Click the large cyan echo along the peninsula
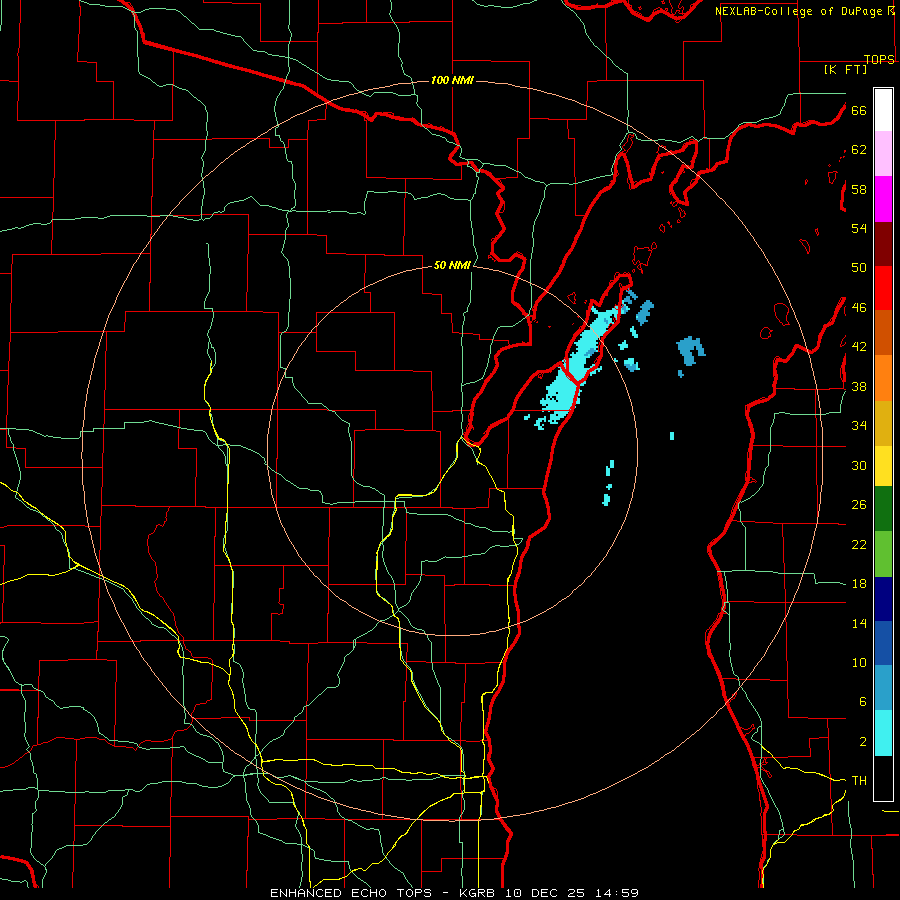 pyautogui.click(x=580, y=362)
